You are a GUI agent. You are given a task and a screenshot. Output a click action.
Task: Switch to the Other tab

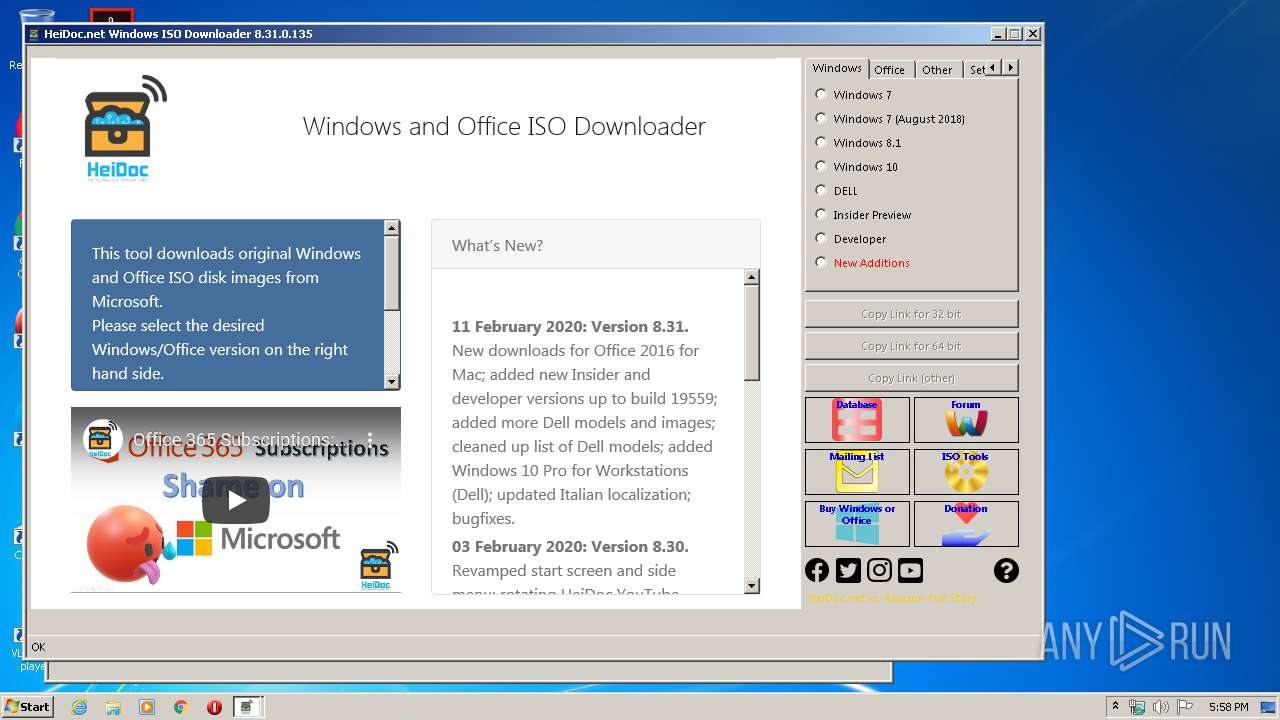pyautogui.click(x=937, y=69)
